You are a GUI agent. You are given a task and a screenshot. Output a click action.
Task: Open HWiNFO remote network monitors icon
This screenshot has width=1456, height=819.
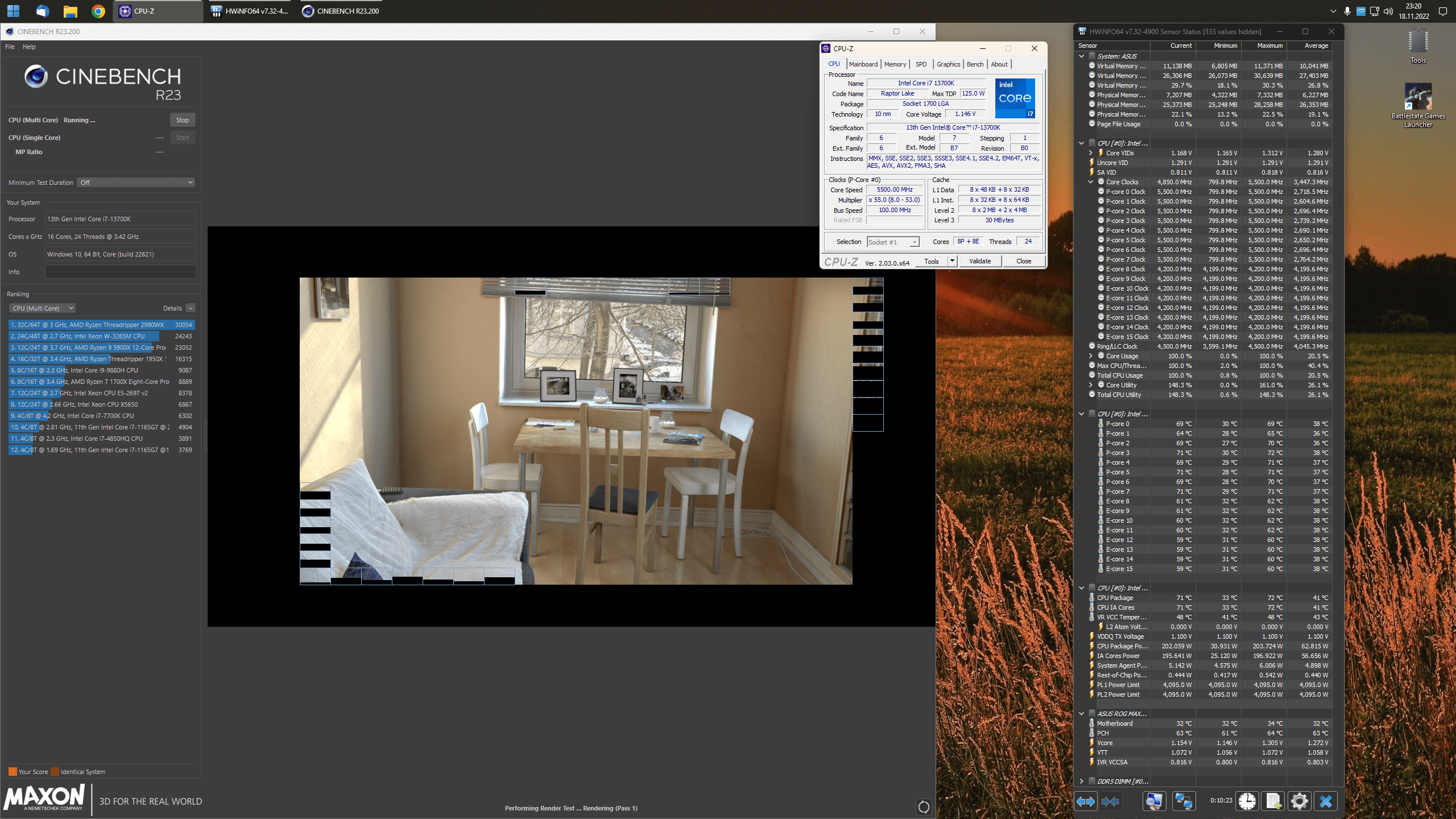click(x=1184, y=801)
